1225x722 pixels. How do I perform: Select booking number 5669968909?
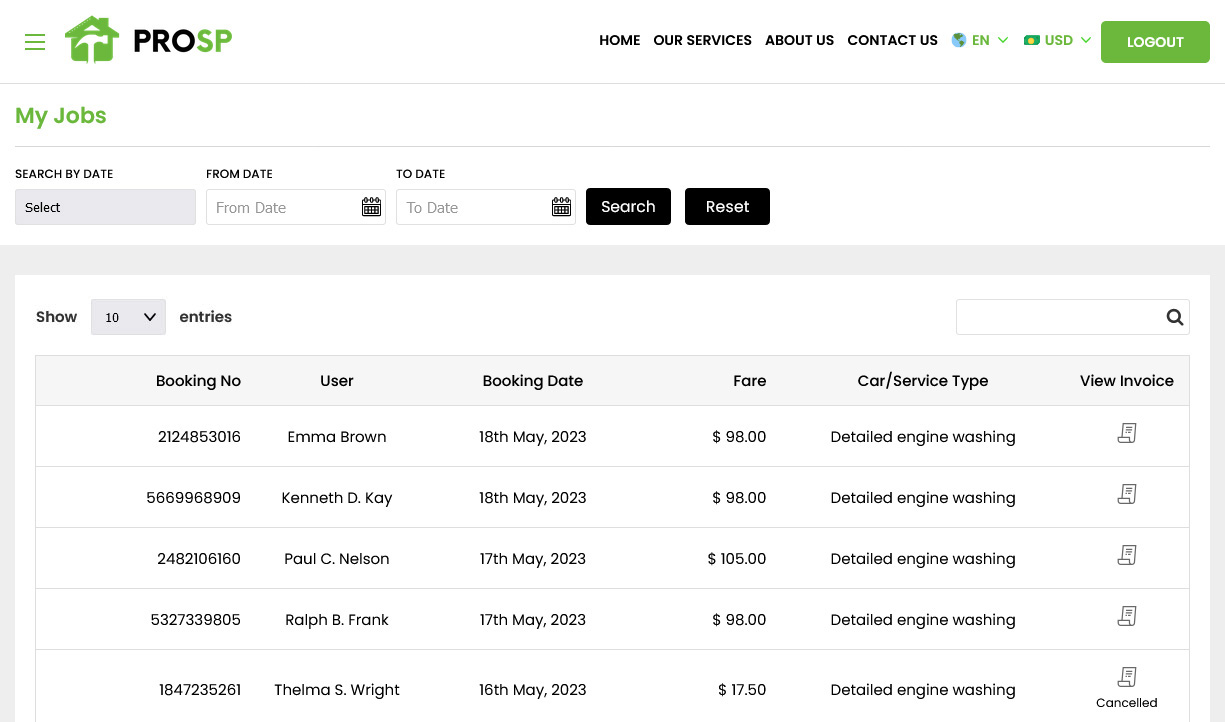tap(193, 498)
